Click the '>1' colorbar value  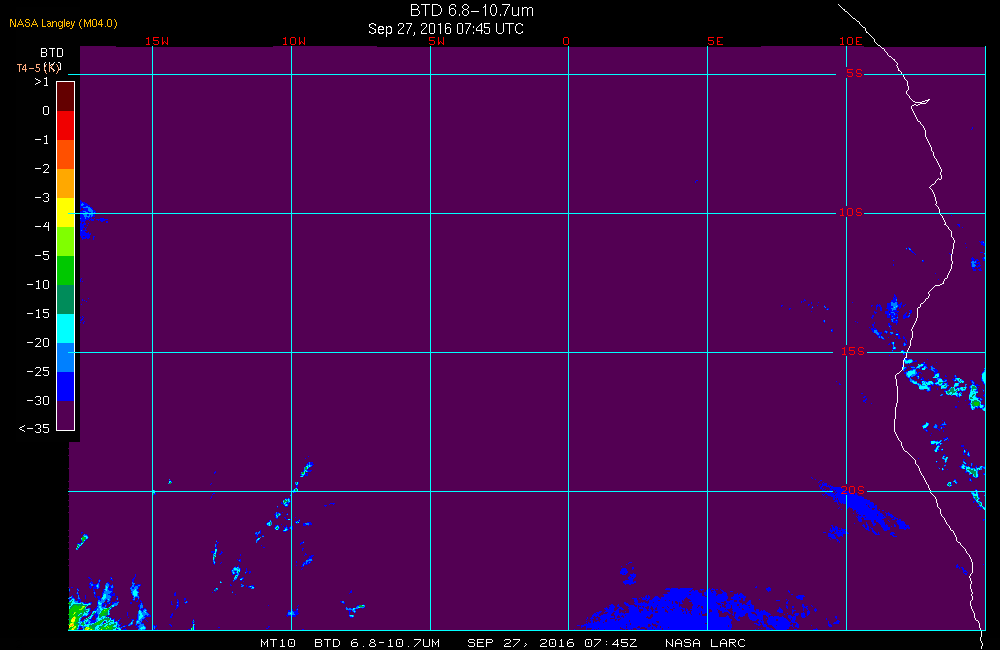pos(41,82)
